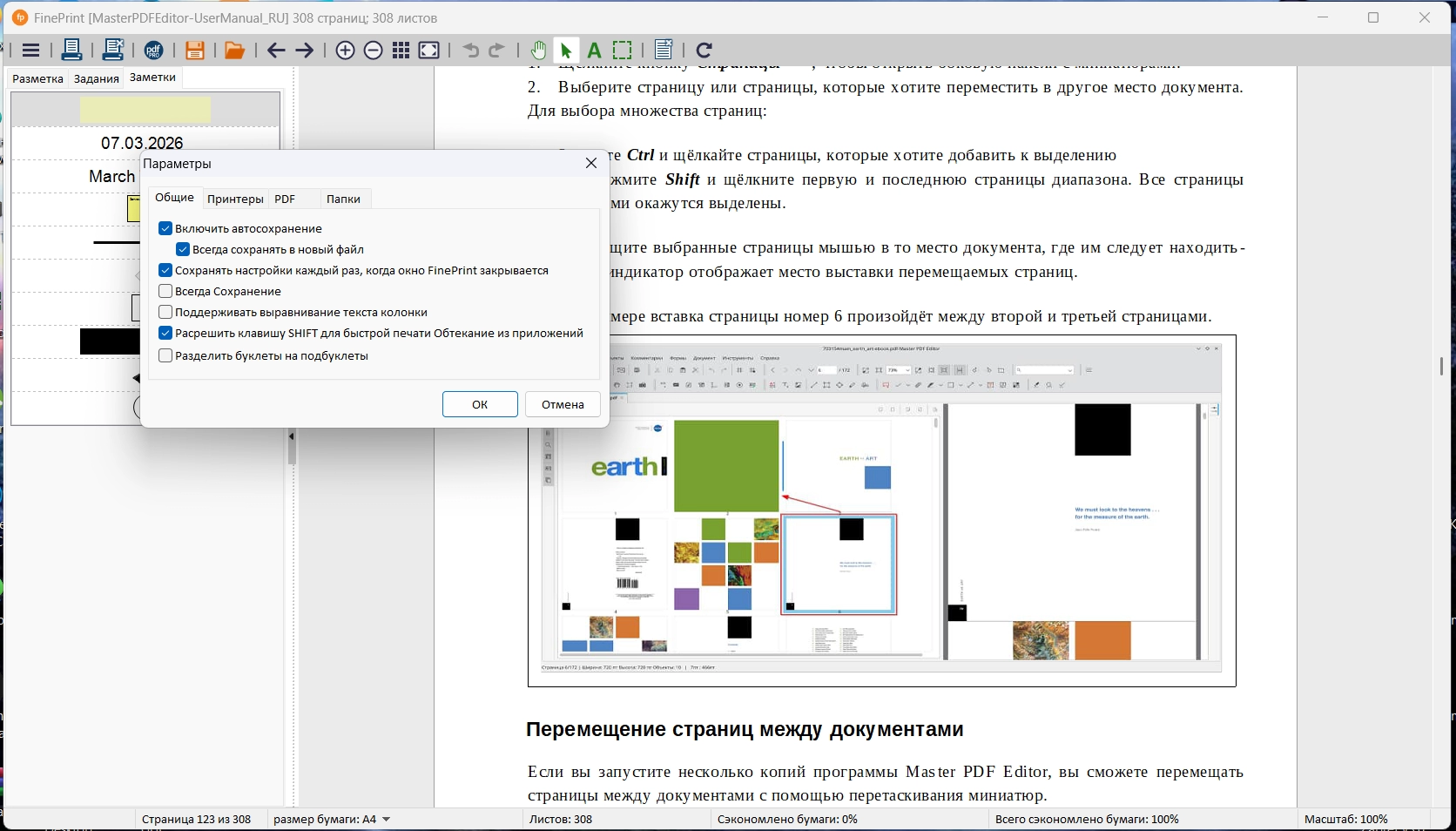The height and width of the screenshot is (831, 1456).
Task: Click Страница 123 из 308 status
Action: pos(196,819)
